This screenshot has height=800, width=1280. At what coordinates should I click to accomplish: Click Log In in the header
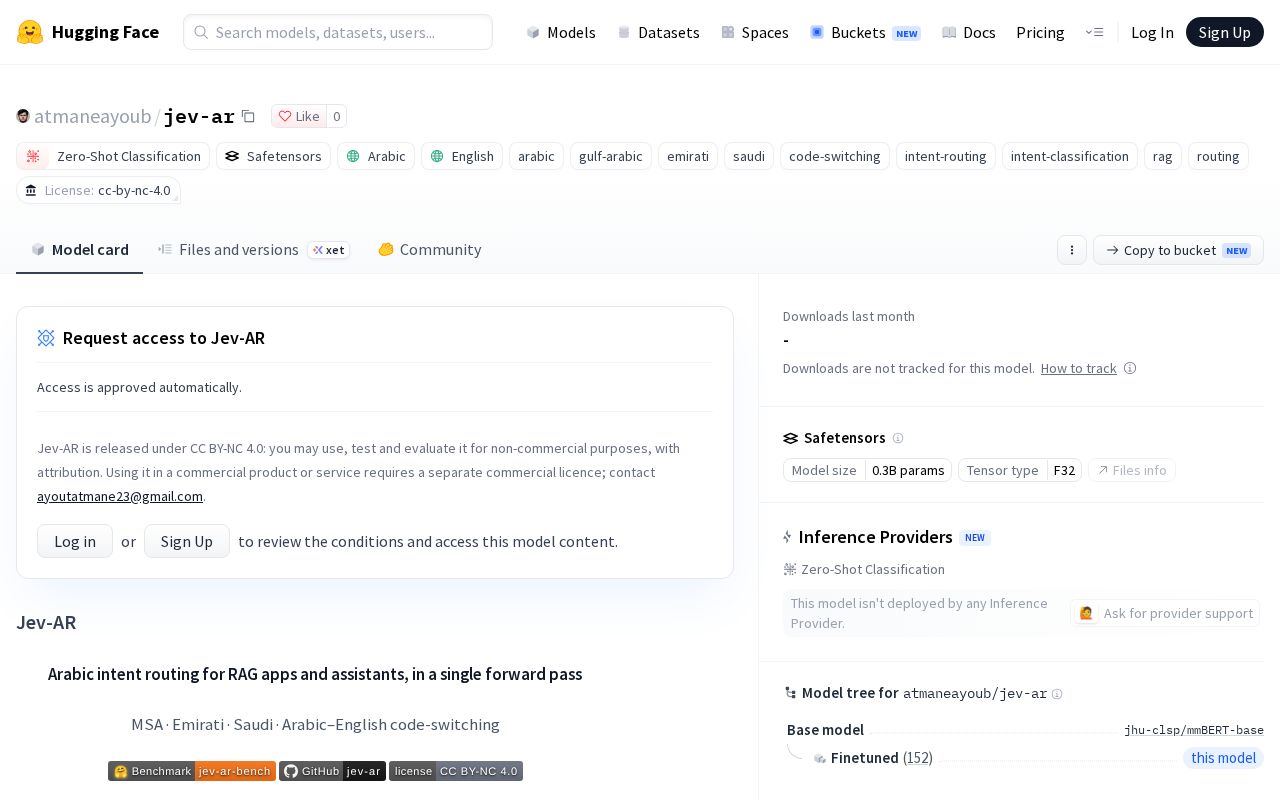1152,32
